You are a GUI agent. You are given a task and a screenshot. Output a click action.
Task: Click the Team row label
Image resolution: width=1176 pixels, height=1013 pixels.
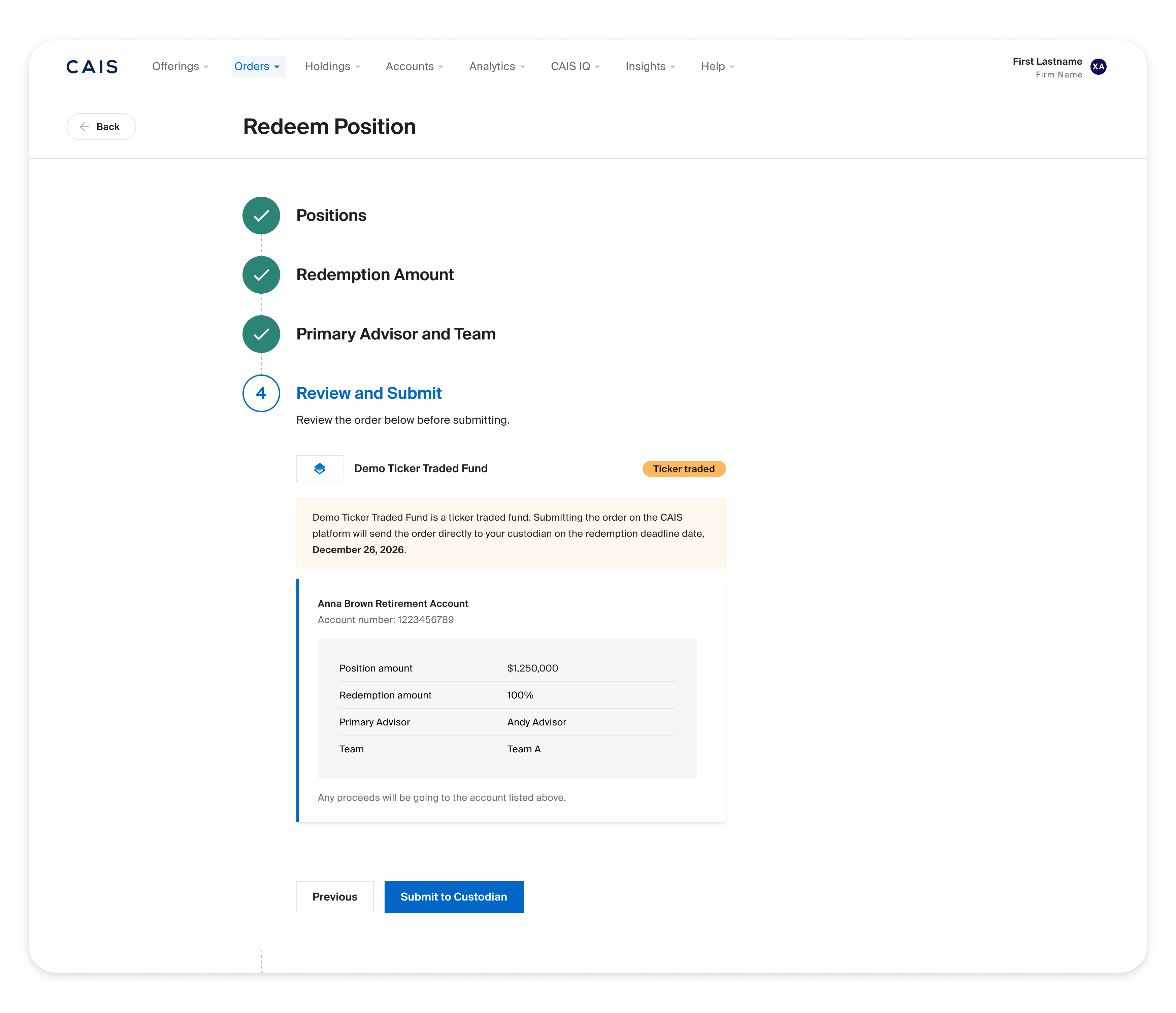click(351, 749)
